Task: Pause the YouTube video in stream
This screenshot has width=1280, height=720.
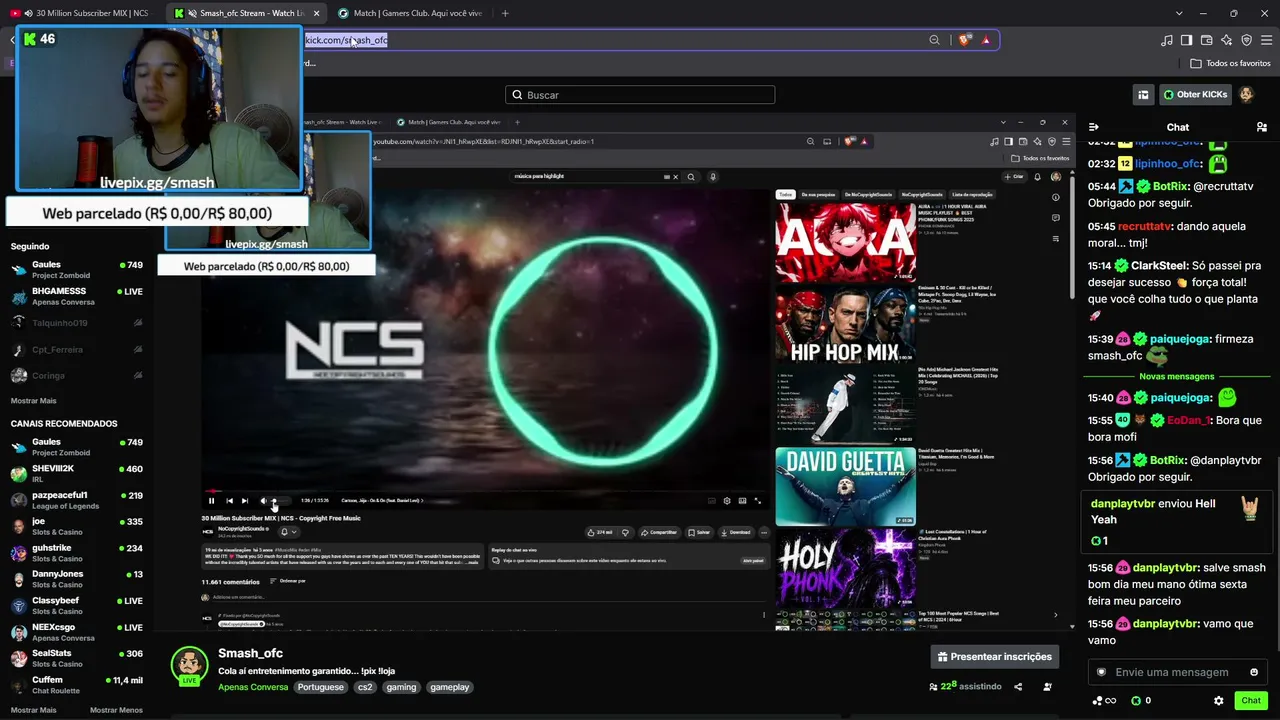Action: tap(211, 501)
